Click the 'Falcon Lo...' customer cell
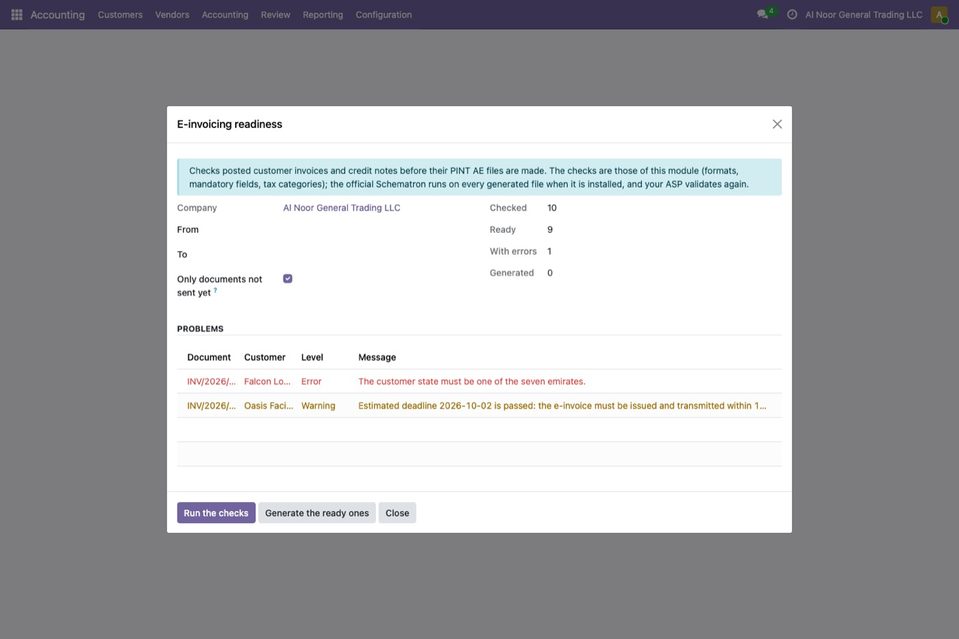Viewport: 959px width, 639px height. tap(267, 382)
